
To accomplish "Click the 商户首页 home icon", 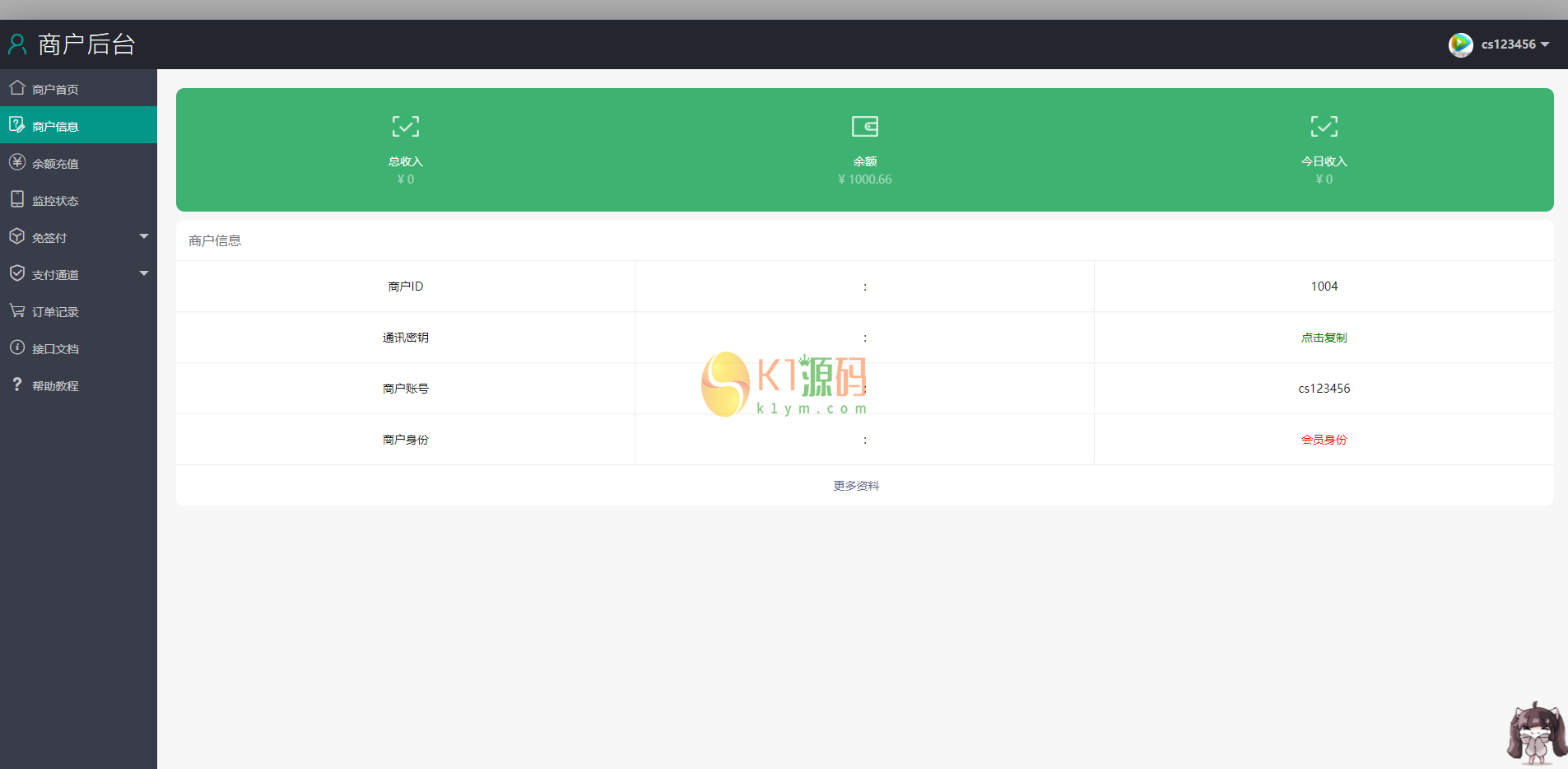I will (16, 87).
